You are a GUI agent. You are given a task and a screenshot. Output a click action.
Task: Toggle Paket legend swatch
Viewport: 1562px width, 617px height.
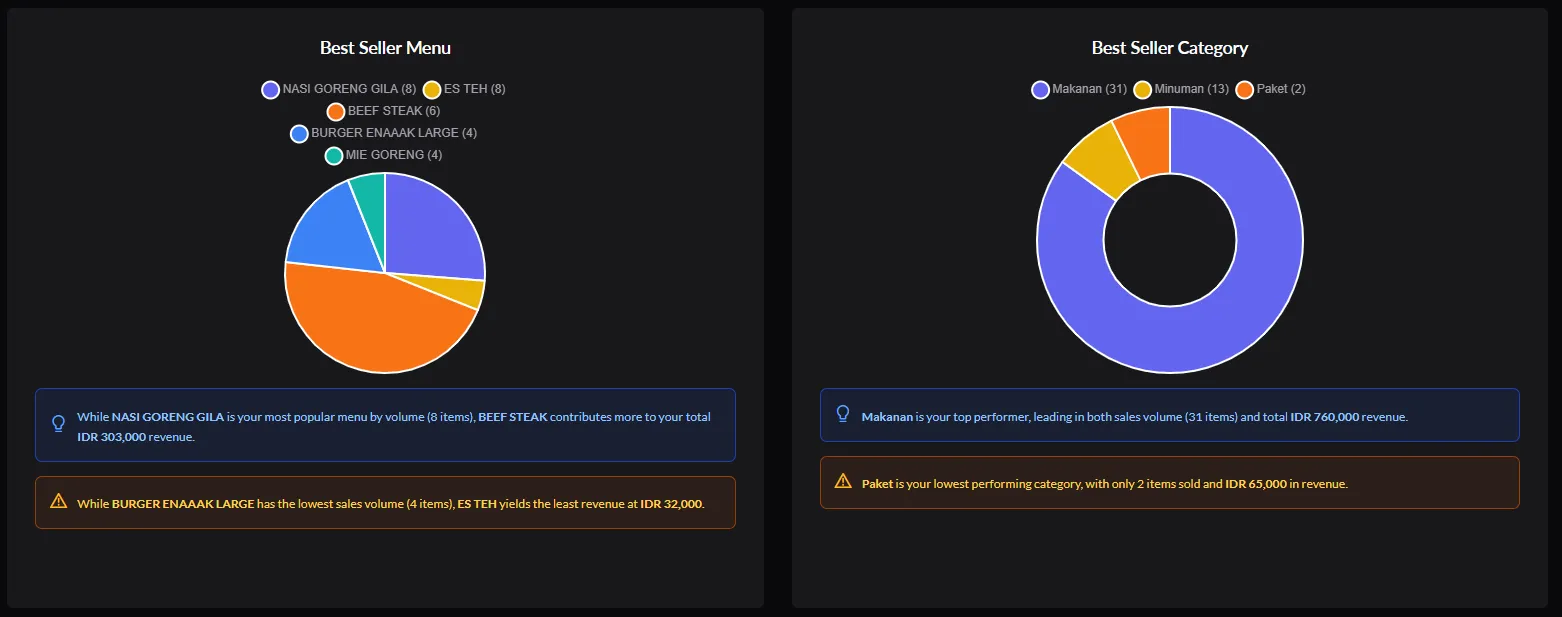[x=1245, y=90]
